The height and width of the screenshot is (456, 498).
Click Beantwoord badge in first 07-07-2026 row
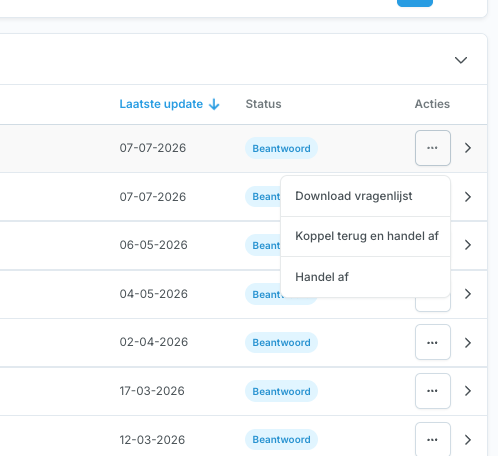coord(281,148)
